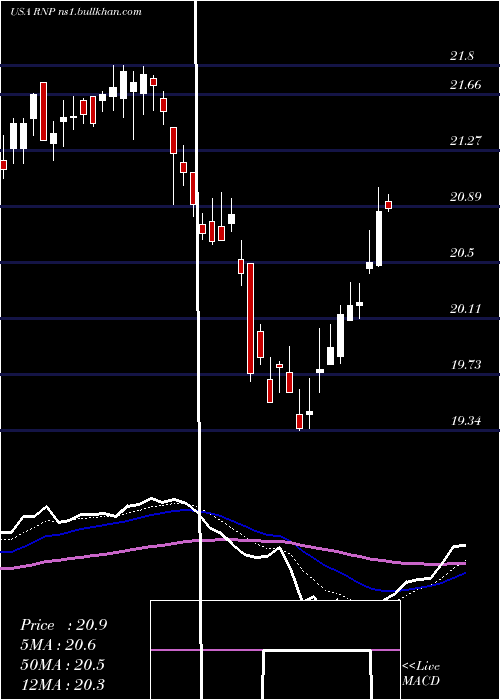The width and height of the screenshot is (500, 700).
Task: Click the 12MA : 20.3 readout
Action: (62, 684)
